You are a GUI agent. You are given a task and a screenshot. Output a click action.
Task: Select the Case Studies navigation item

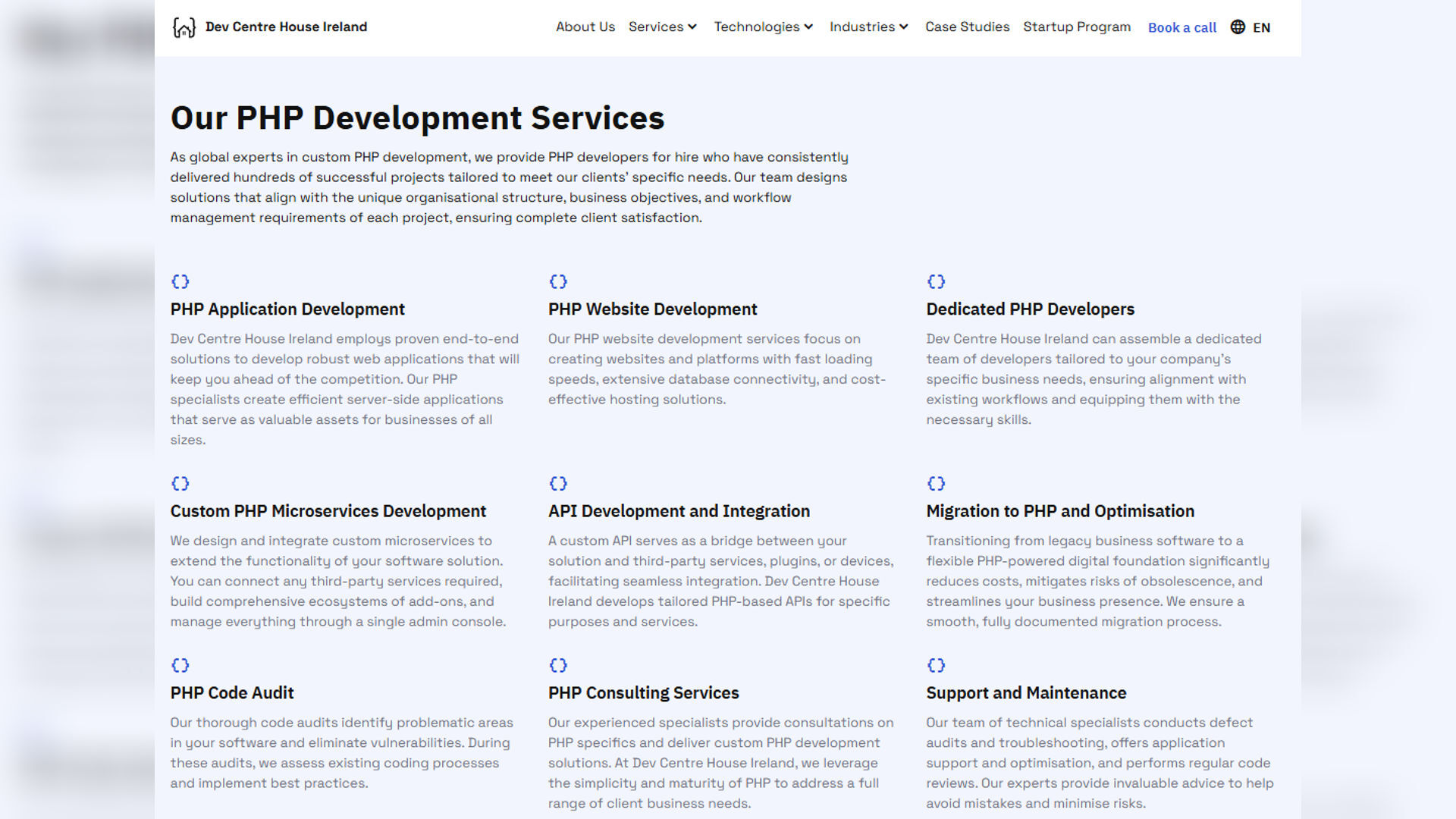click(x=967, y=27)
